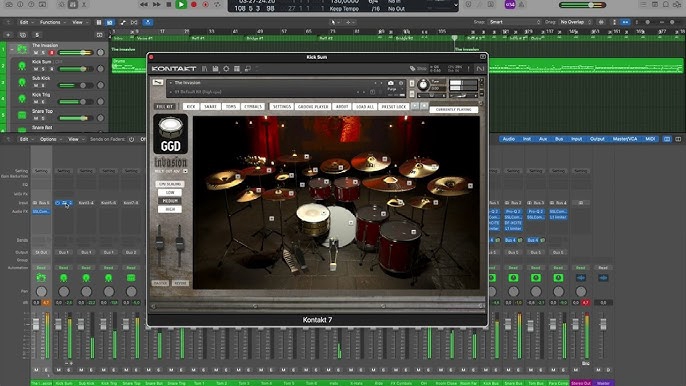This screenshot has width=686, height=386.
Task: Switch to the CYMBALS tab in GGD
Action: 253,106
